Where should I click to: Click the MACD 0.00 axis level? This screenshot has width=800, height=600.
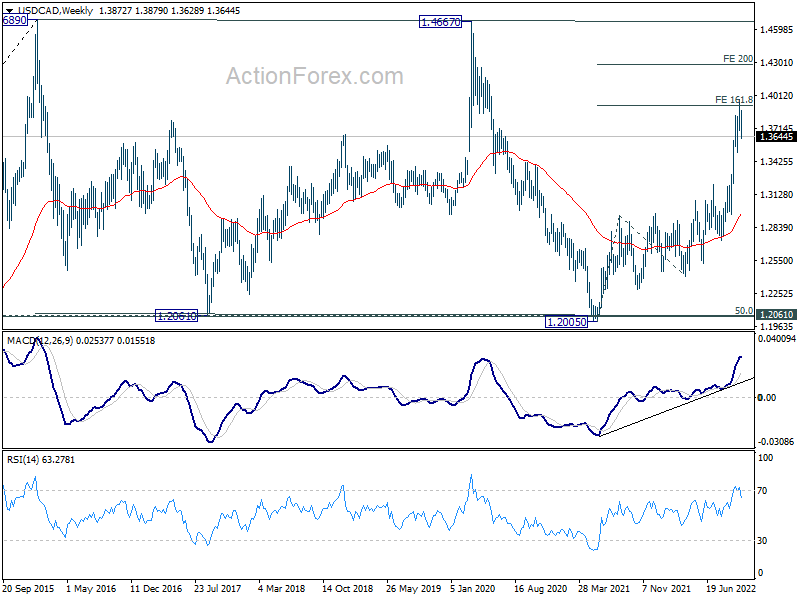point(767,397)
